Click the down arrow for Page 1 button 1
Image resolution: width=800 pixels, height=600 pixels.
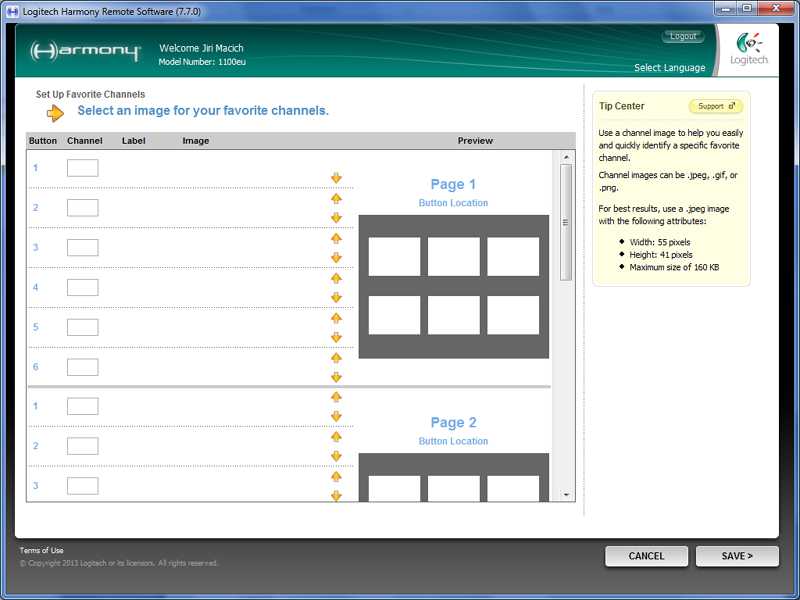pos(336,178)
